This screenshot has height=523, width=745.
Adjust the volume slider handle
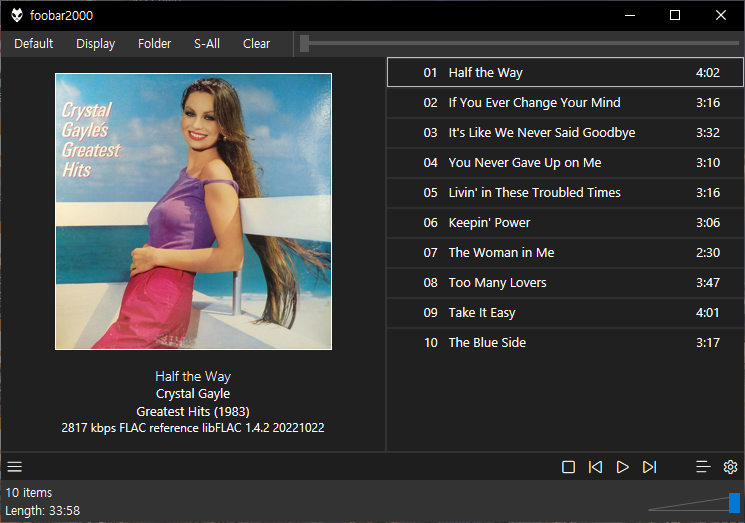[735, 503]
